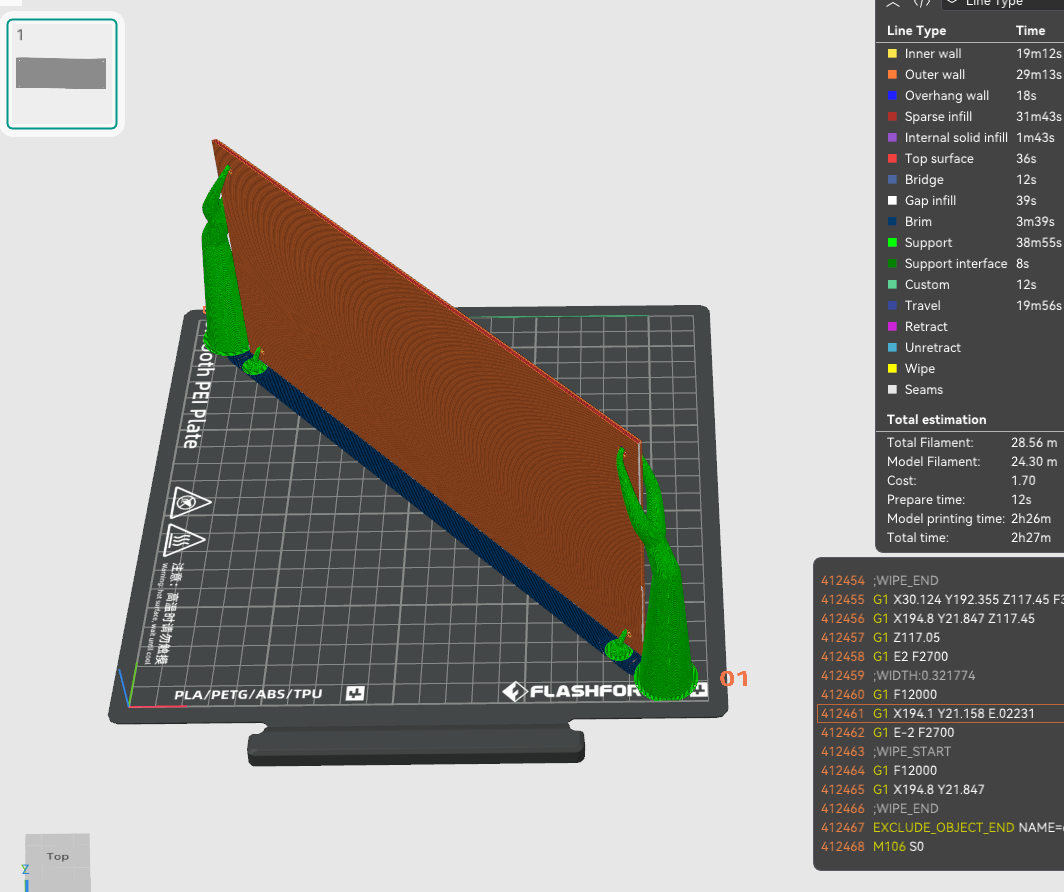Click the Top face of view cube
Screen dimensions: 1064x892
click(x=58, y=856)
